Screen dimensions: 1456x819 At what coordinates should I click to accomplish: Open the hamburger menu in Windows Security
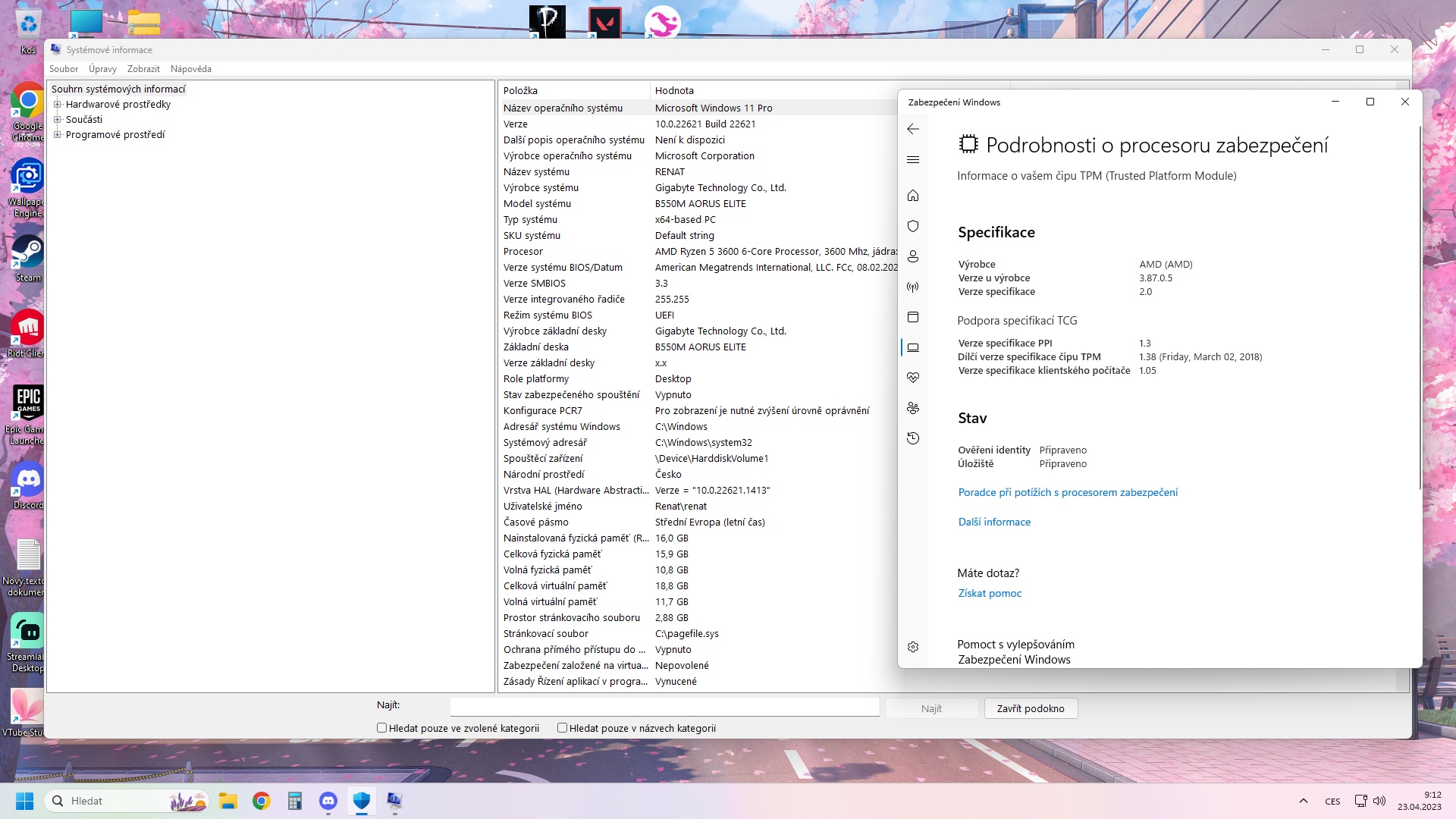click(x=913, y=159)
